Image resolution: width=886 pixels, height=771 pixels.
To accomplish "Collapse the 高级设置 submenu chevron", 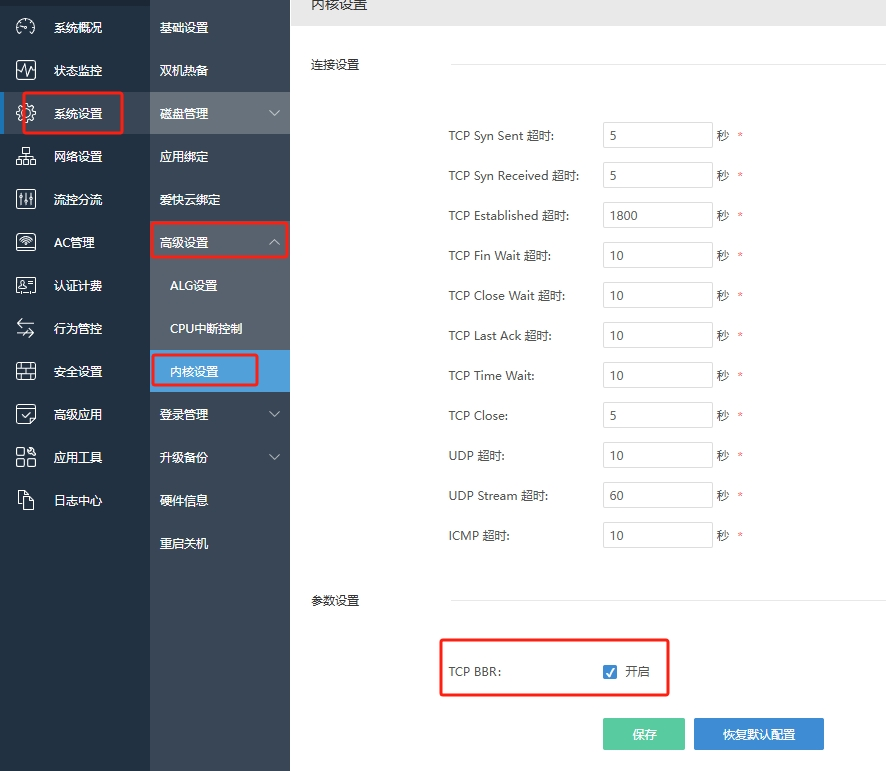I will [275, 242].
